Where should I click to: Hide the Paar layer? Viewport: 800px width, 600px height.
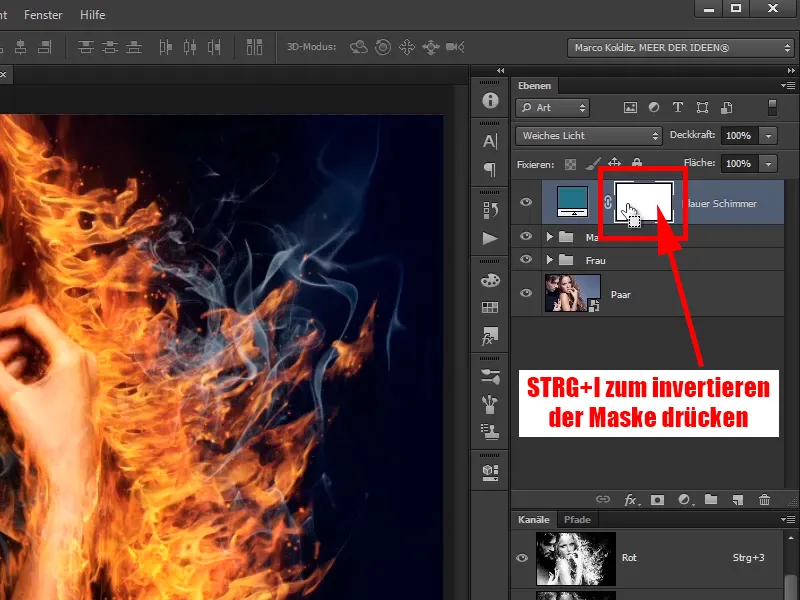pos(526,293)
